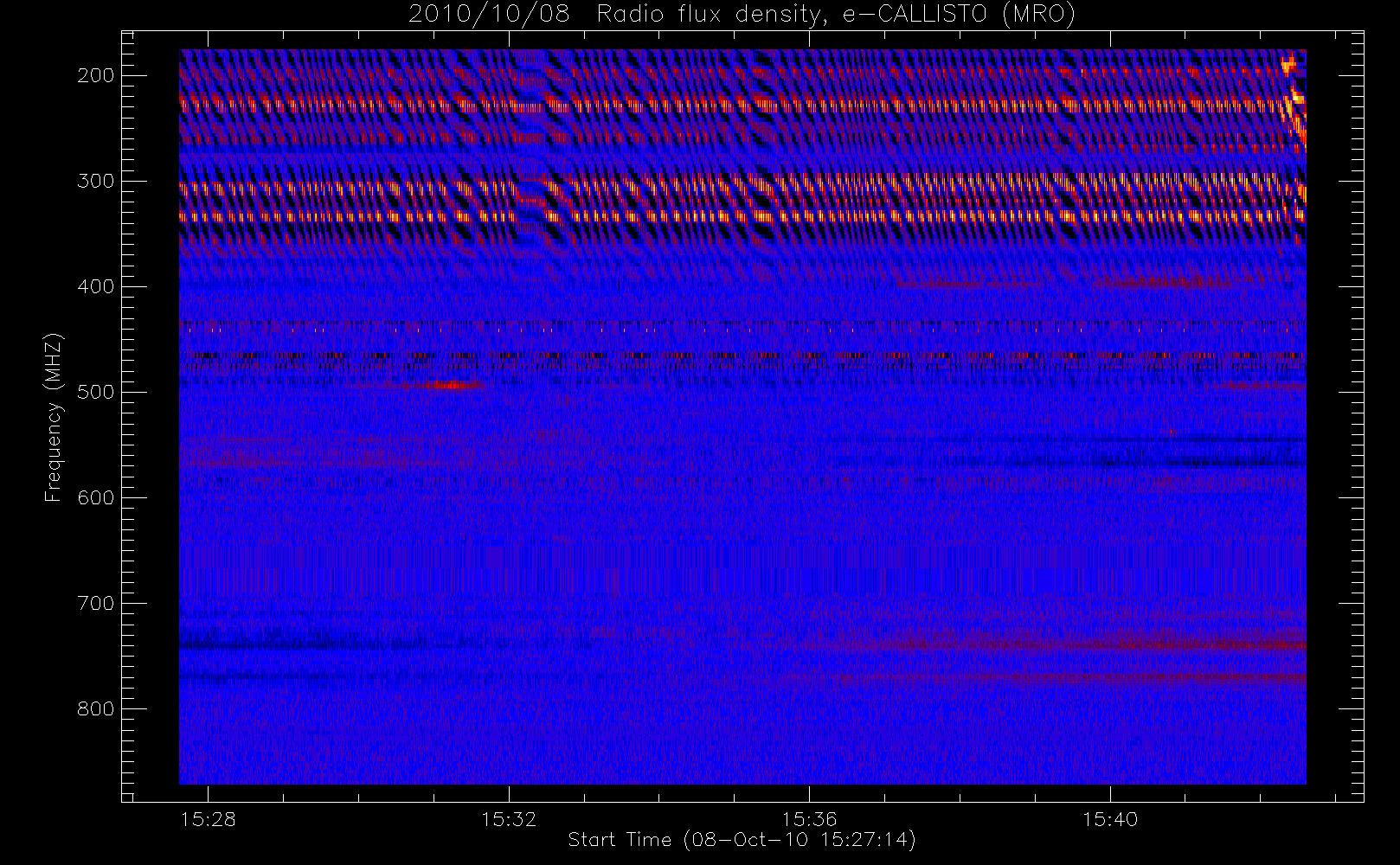Click the 15:28 time tick label

208,819
